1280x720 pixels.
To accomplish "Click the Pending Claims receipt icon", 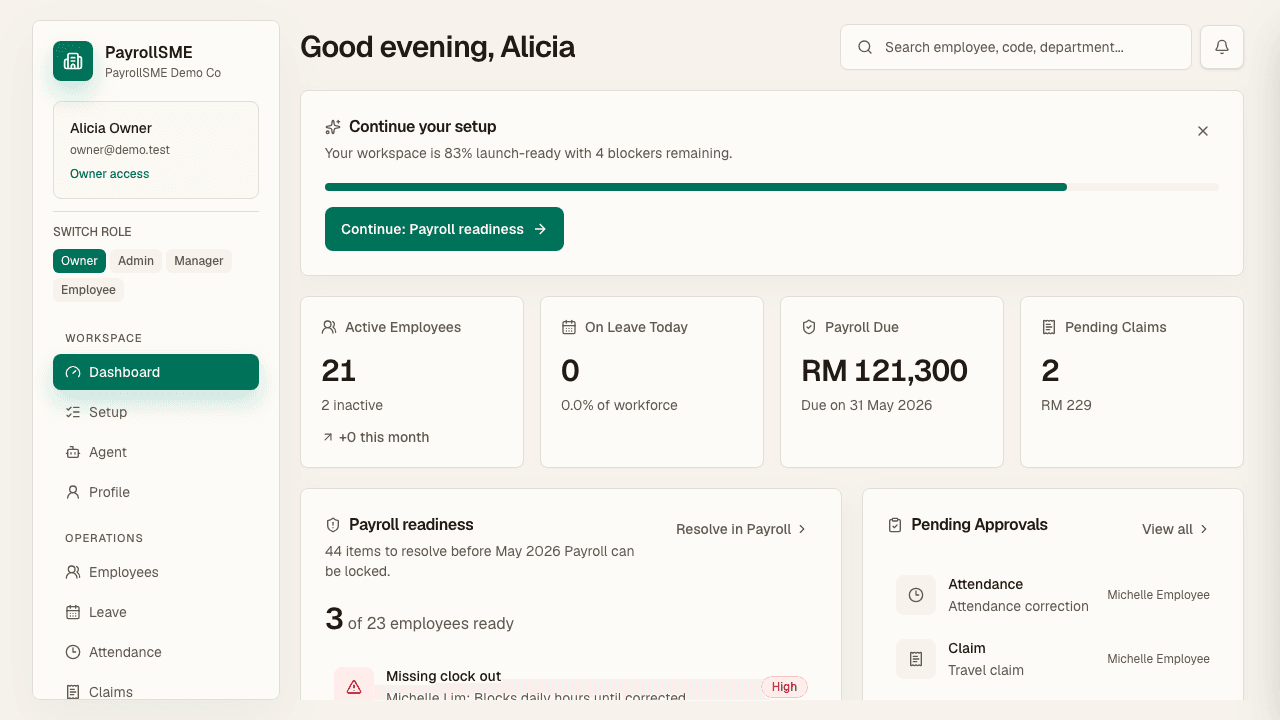I will 1049,327.
